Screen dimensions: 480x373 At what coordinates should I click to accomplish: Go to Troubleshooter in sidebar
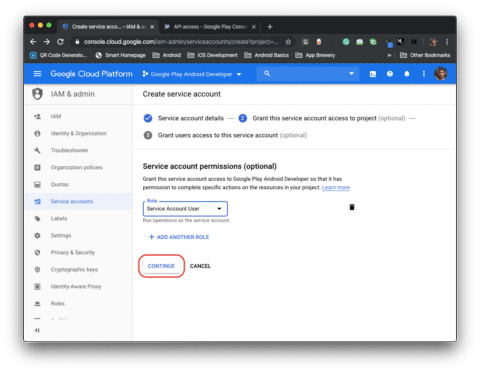click(x=69, y=150)
